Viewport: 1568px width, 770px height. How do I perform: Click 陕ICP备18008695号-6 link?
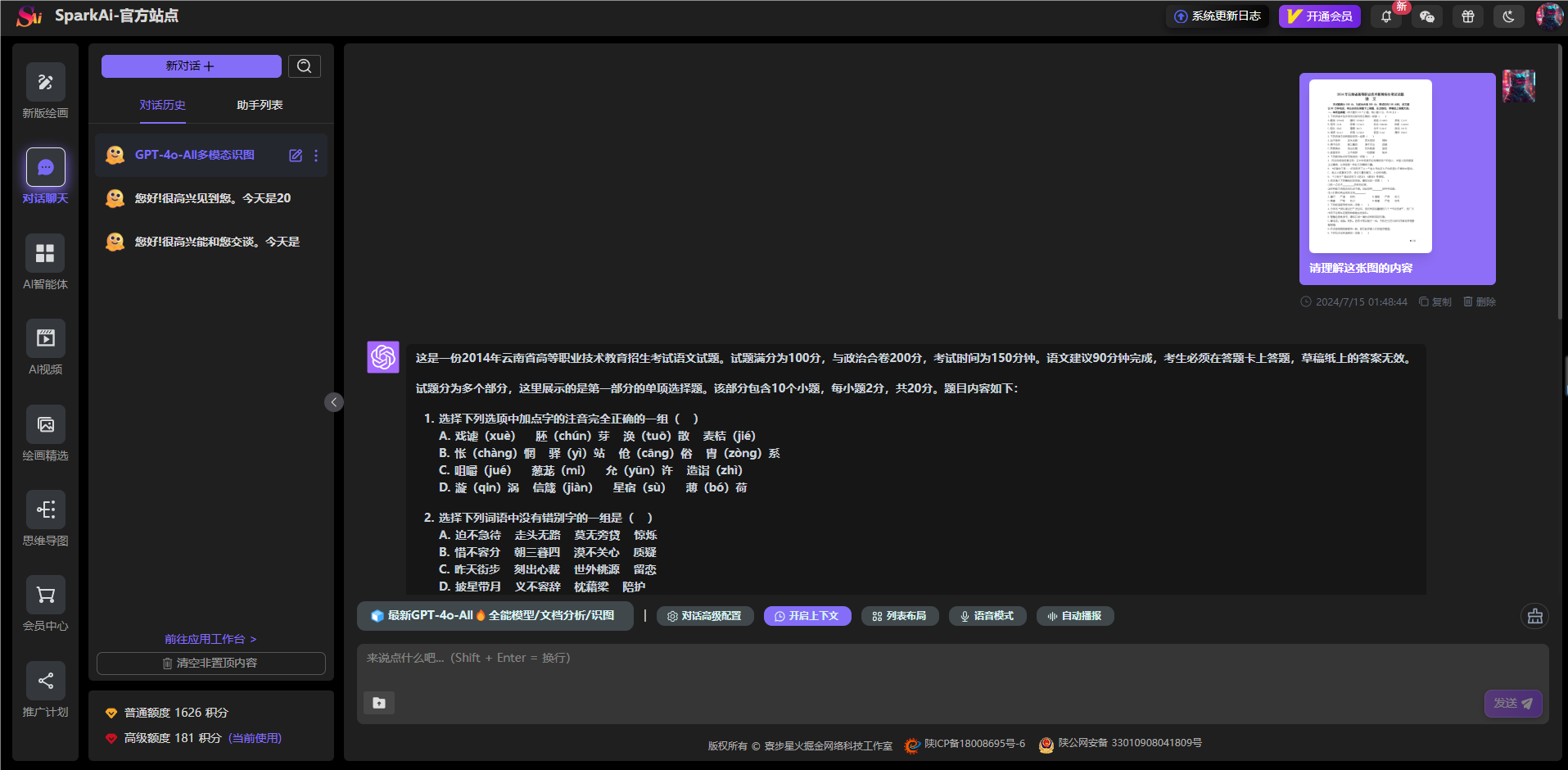pyautogui.click(x=974, y=744)
